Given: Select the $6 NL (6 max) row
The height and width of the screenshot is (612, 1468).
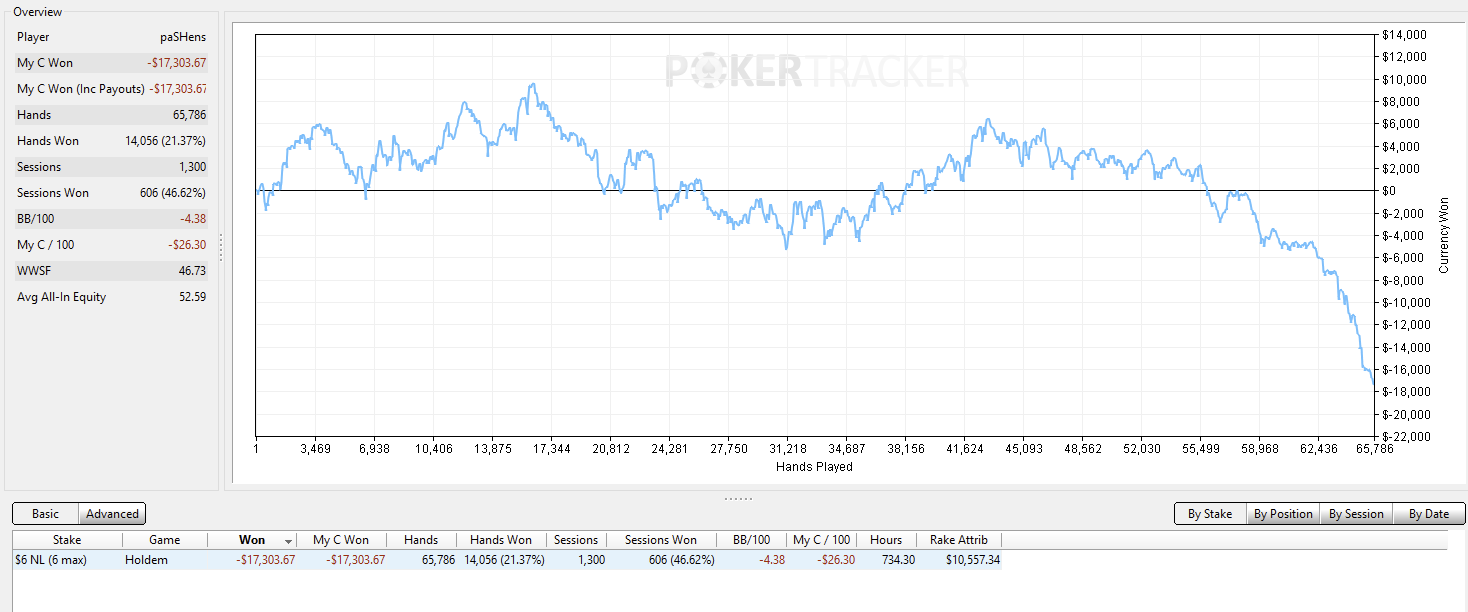Looking at the screenshot, I should (507, 560).
